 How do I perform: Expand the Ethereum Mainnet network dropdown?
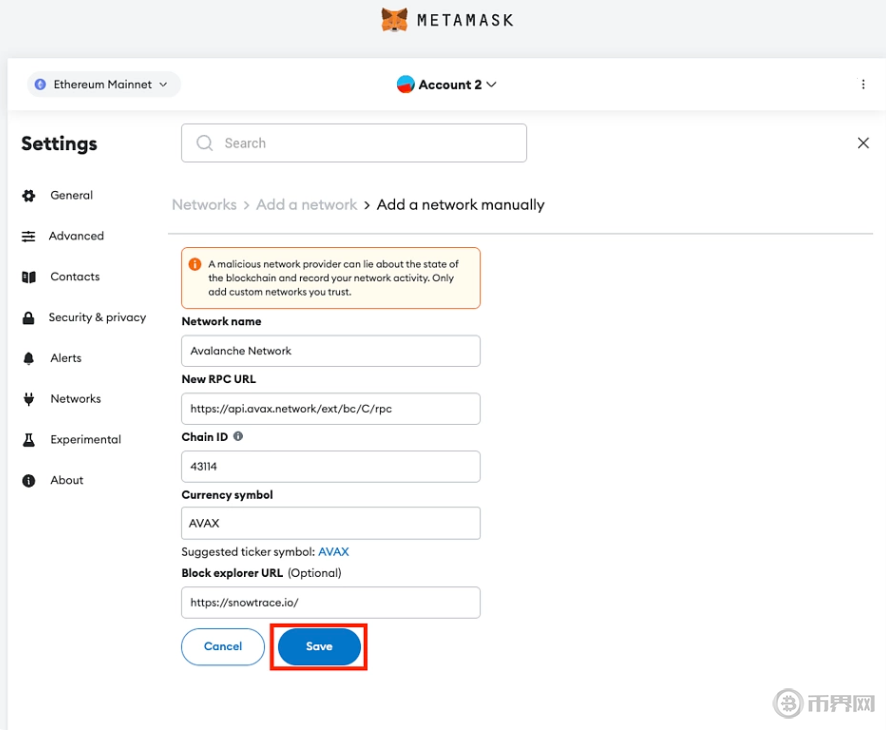(x=104, y=85)
